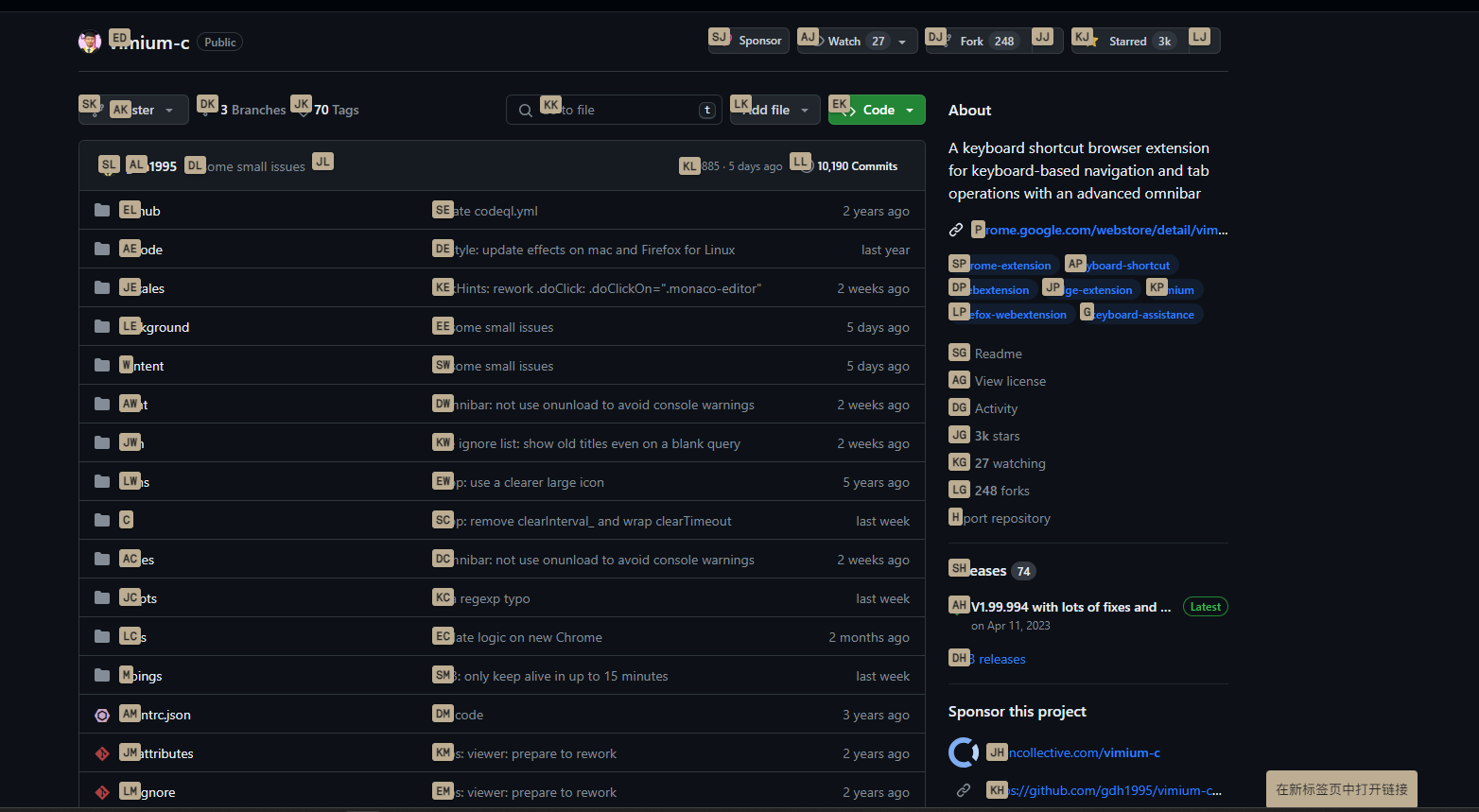Open the 3k stars link
Image resolution: width=1479 pixels, height=812 pixels.
(984, 436)
